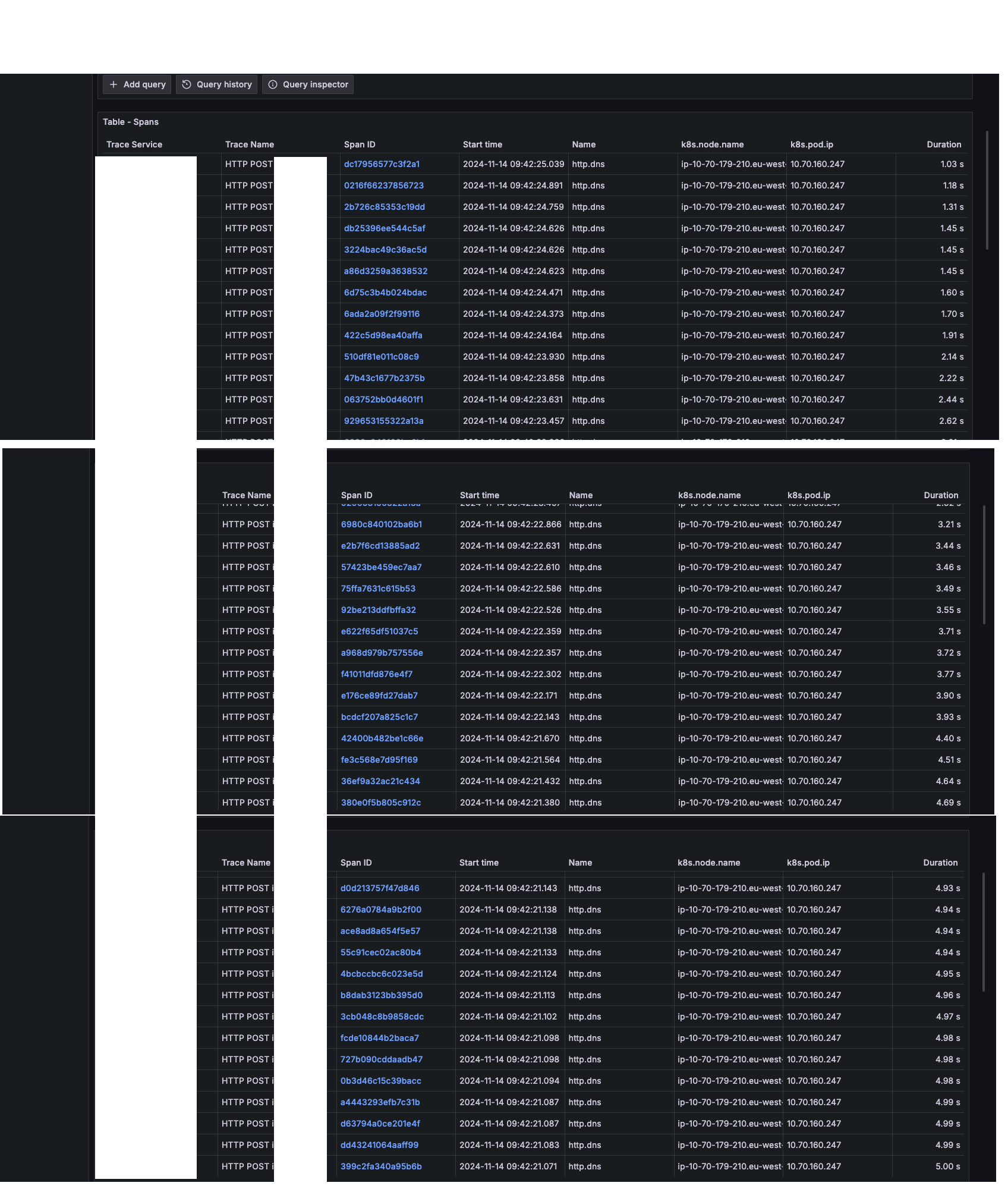Select start time 2024-11-14 09:42:21.670
Image resolution: width=1008 pixels, height=1189 pixels.
point(510,738)
